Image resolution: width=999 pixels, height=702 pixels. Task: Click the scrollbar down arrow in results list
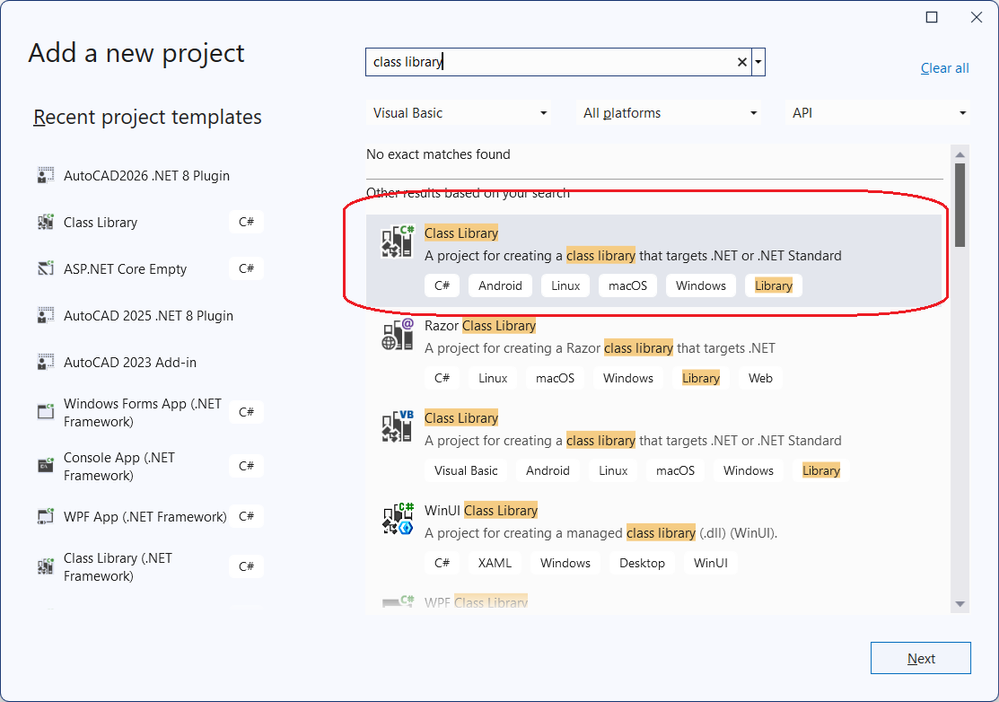click(x=960, y=604)
